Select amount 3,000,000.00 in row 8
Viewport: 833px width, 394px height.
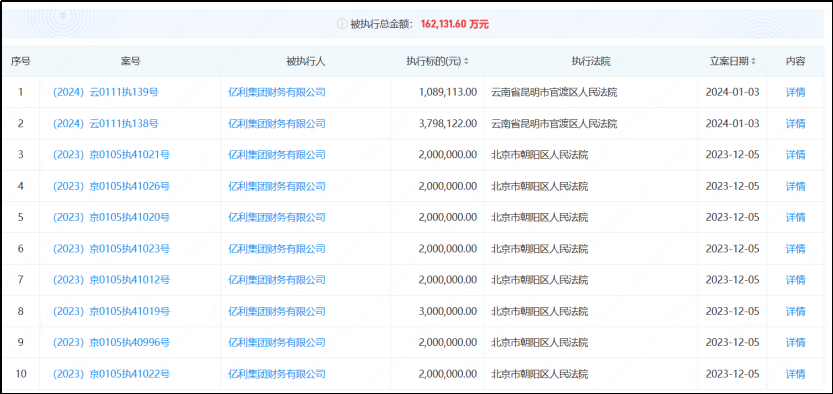click(x=448, y=311)
